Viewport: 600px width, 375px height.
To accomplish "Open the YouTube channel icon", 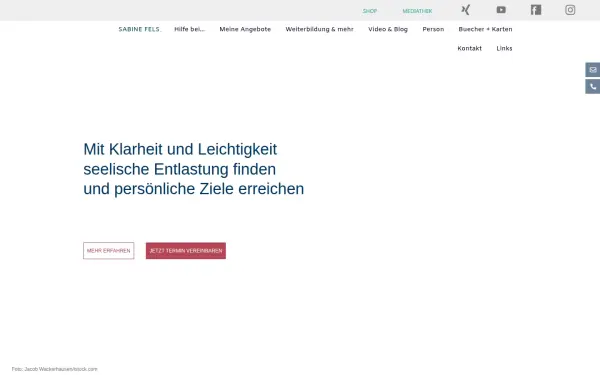I will [501, 10].
